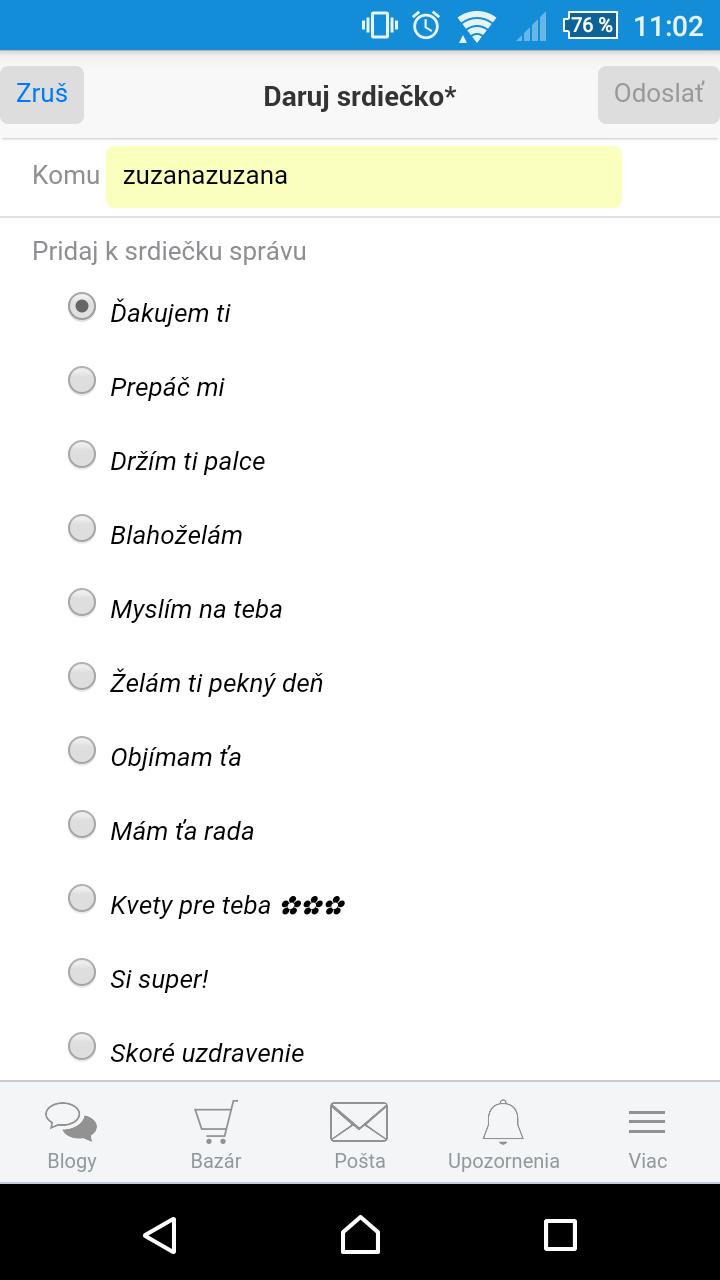Choose "Držím ti palce" message
The image size is (720, 1280).
(82, 454)
